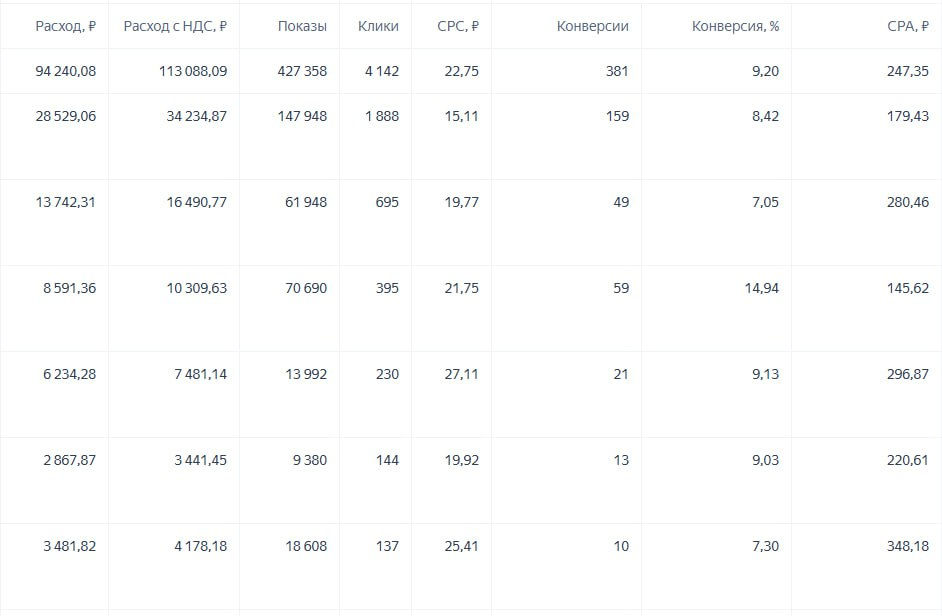Image resolution: width=942 pixels, height=616 pixels.
Task: Select the 381 conversions cell
Action: (617, 71)
